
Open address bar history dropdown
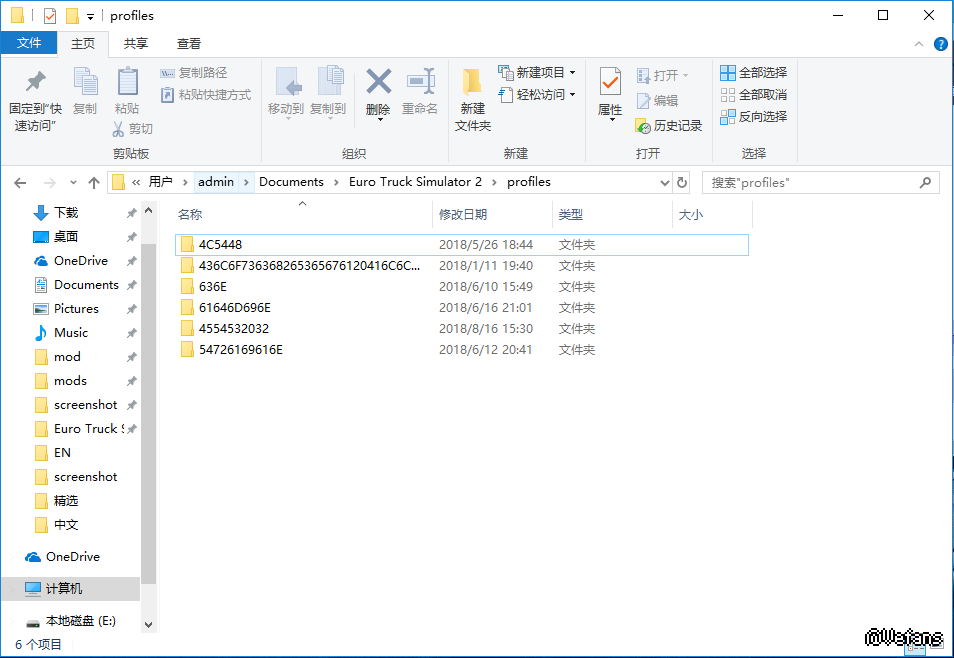[665, 182]
